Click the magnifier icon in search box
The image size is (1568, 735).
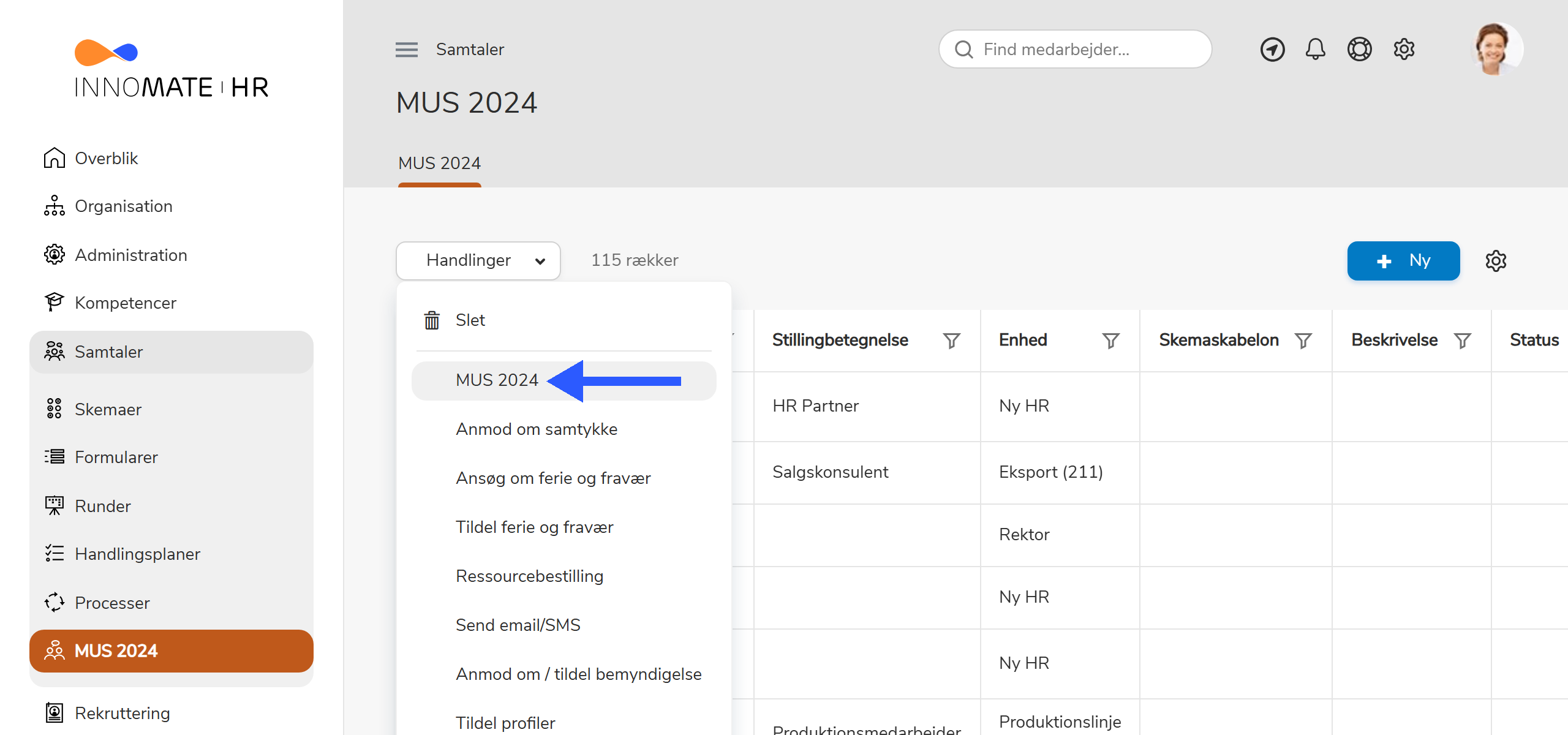pyautogui.click(x=964, y=50)
